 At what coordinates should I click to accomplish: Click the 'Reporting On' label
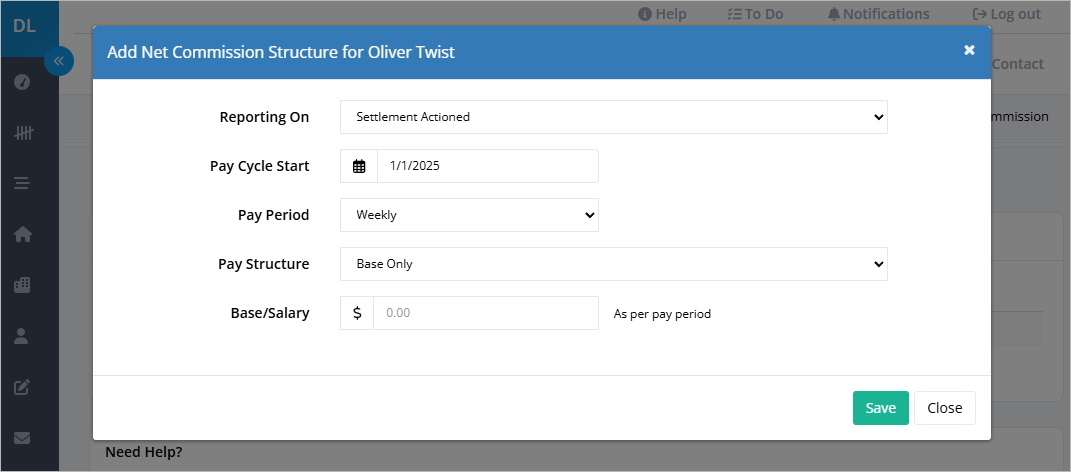(x=264, y=117)
